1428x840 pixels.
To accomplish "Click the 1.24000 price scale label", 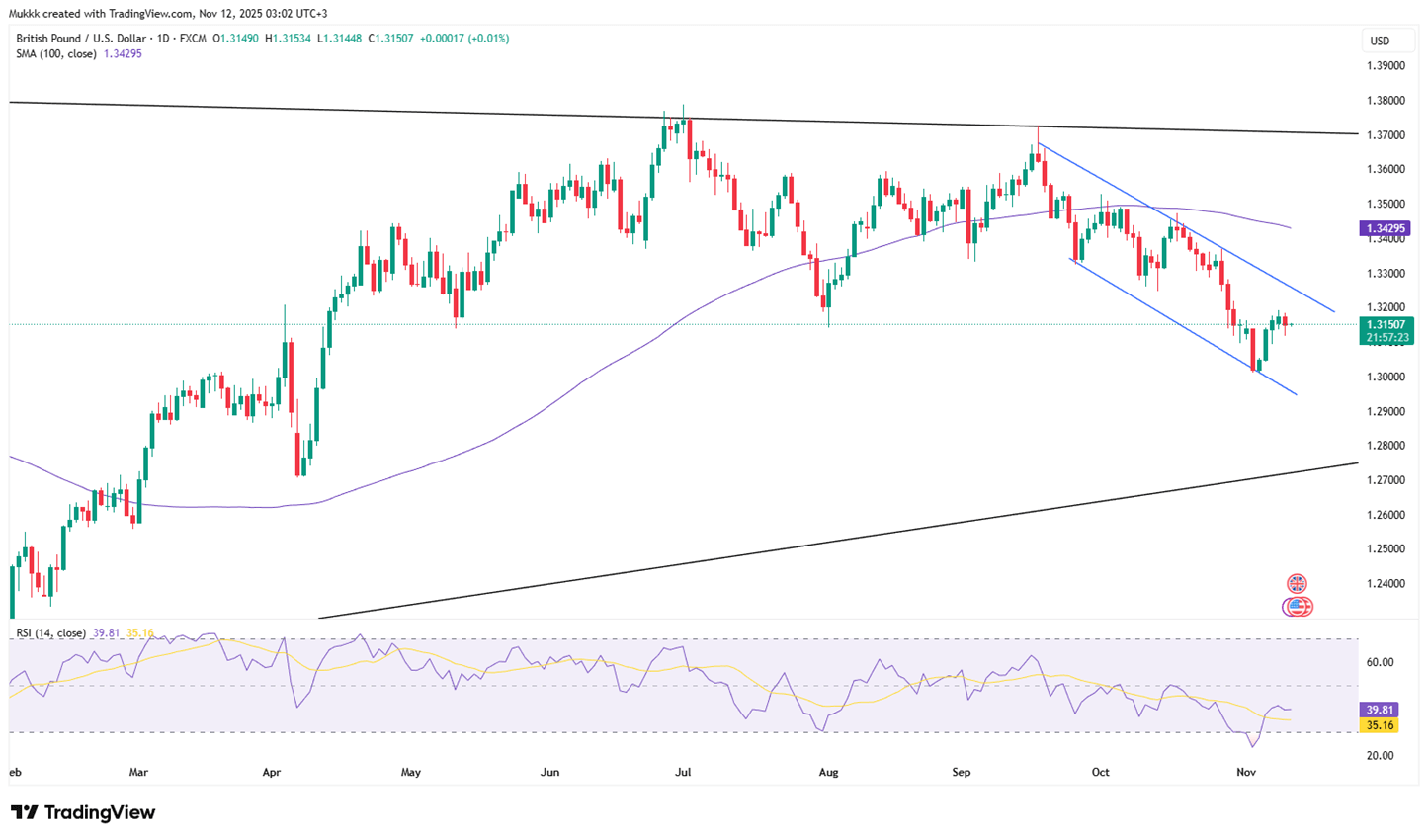I will (x=1386, y=584).
